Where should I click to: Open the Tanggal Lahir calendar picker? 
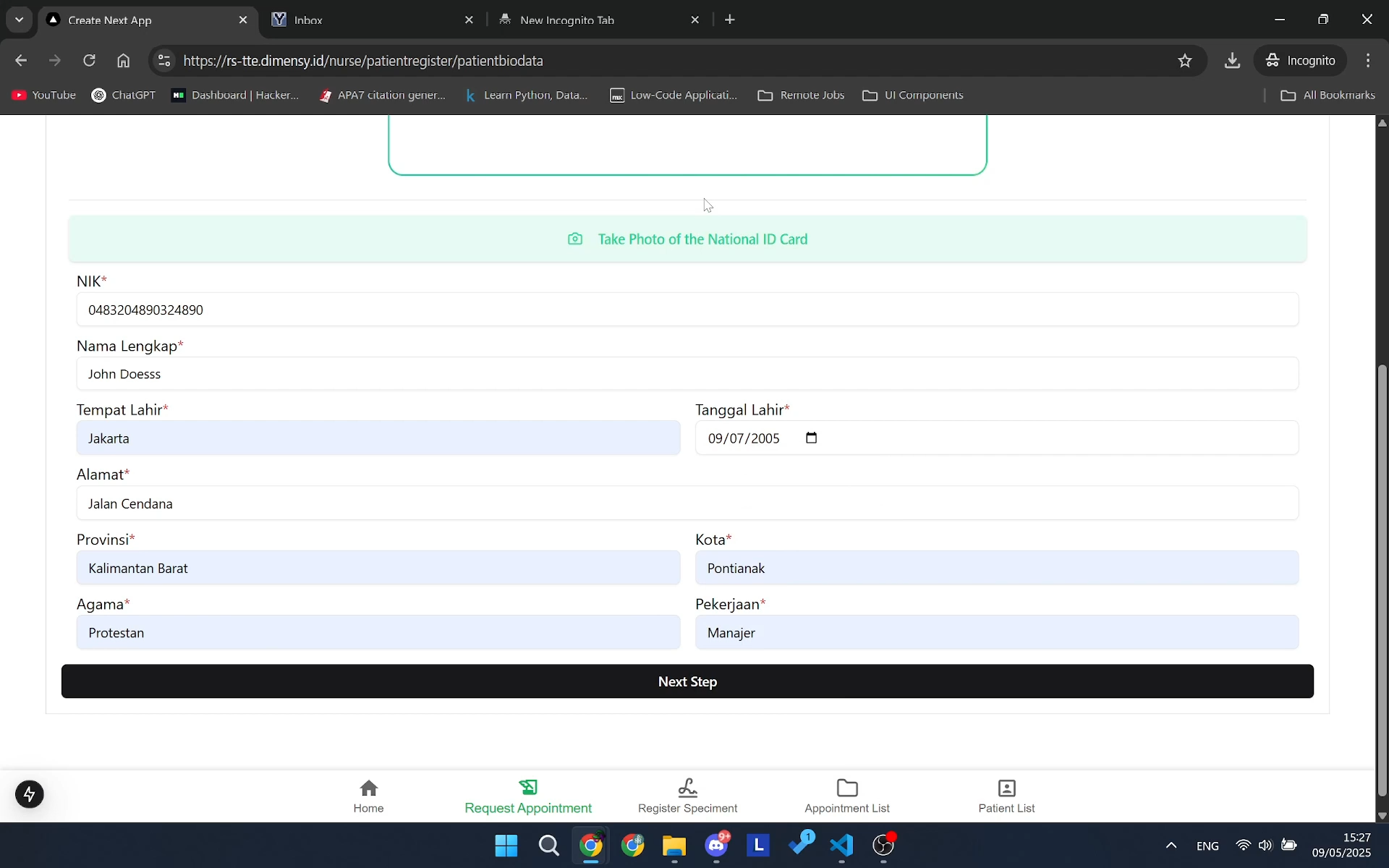812,438
